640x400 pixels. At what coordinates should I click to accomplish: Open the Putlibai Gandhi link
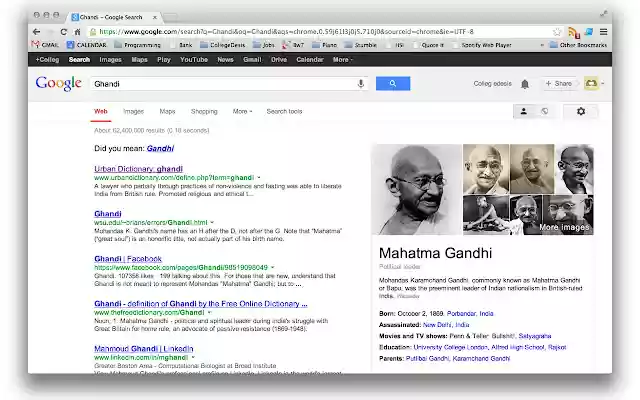427,358
